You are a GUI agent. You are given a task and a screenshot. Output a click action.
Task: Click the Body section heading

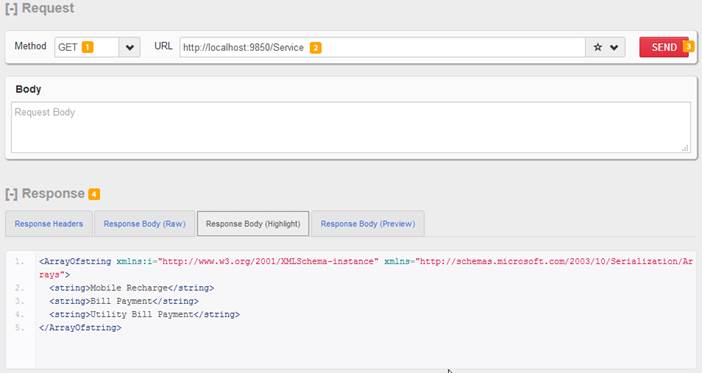tap(28, 89)
